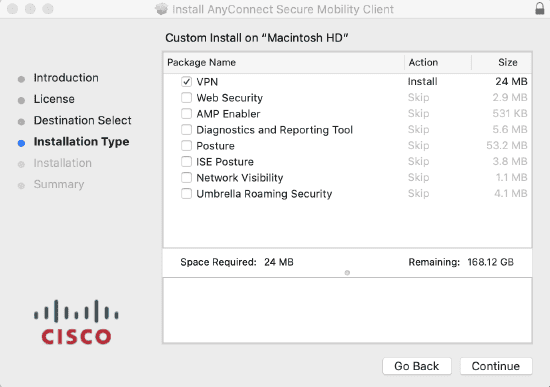
Task: Enable the Web Security package checkbox
Action: point(186,98)
